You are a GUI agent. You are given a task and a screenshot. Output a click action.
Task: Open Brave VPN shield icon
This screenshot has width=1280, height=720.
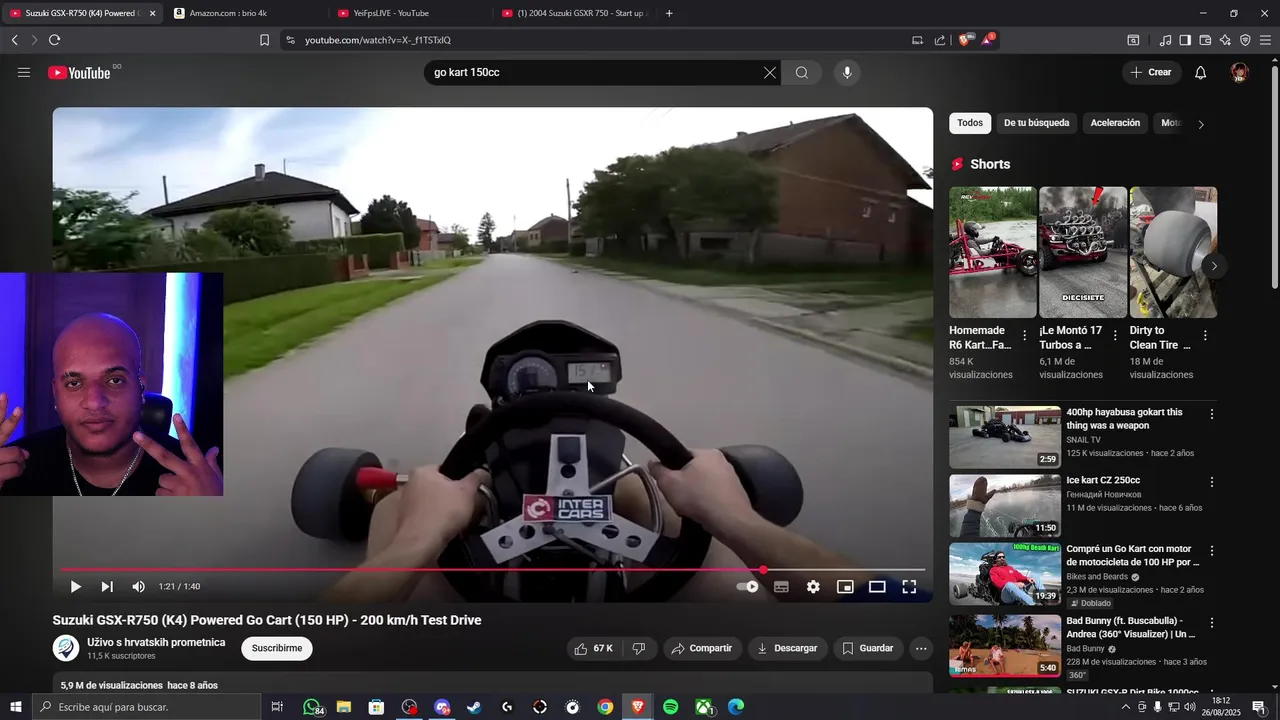(1245, 40)
